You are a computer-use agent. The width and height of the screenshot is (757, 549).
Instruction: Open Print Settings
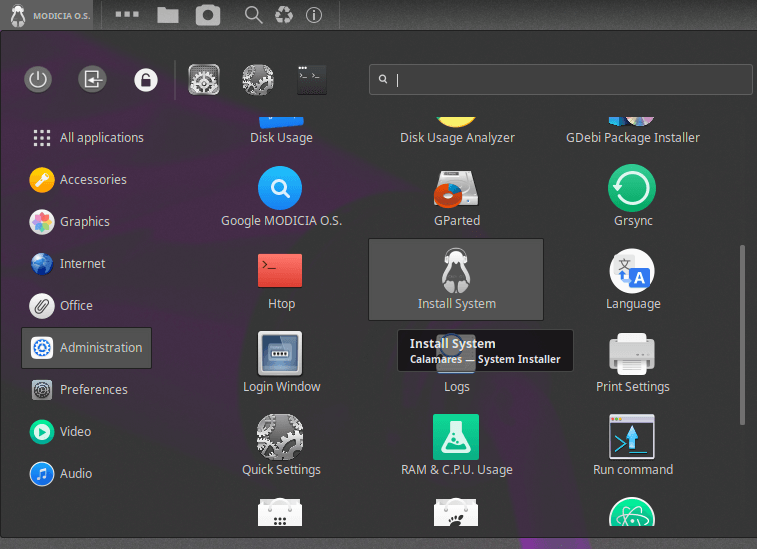click(x=632, y=363)
